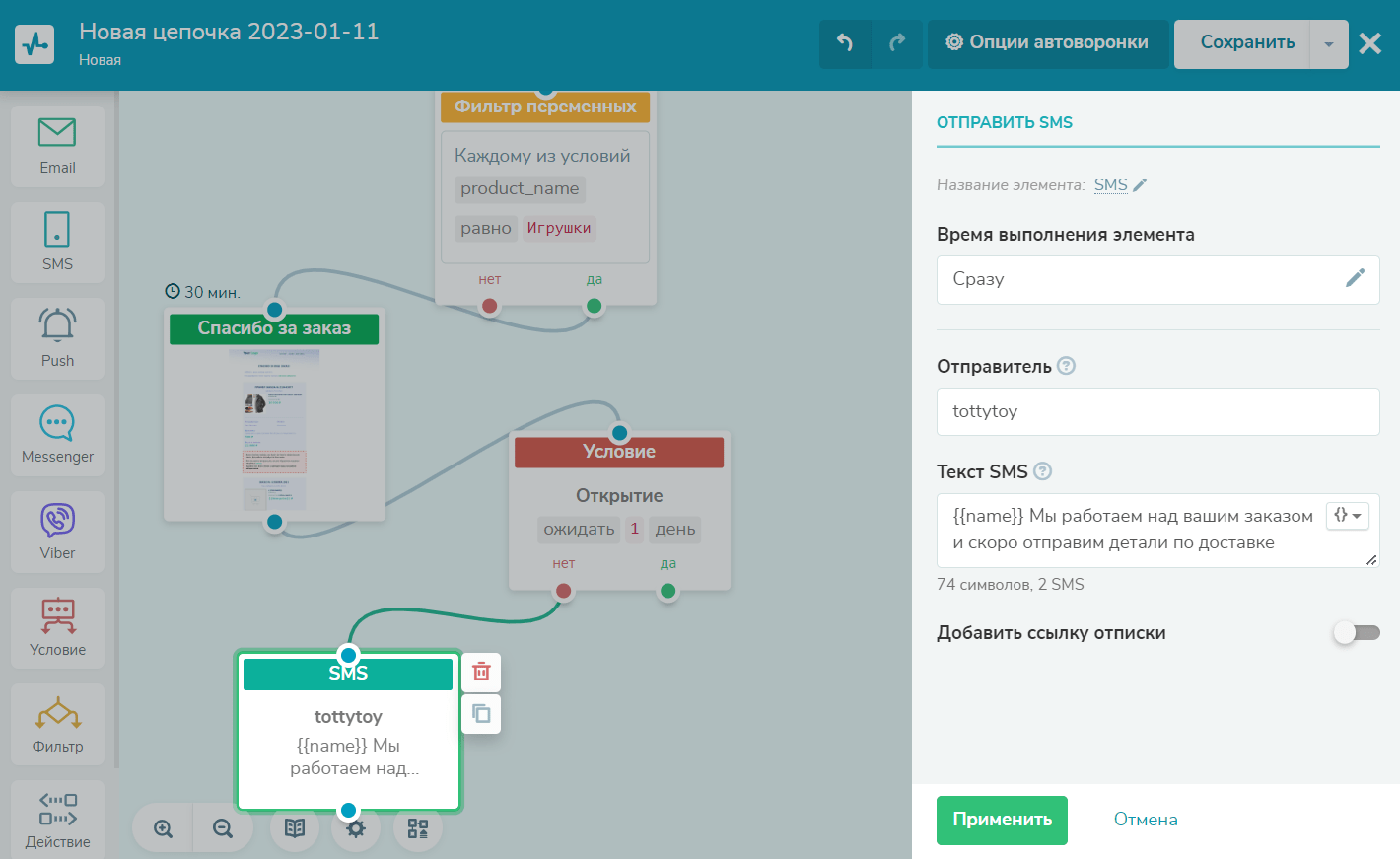Click the SMS element name link

(x=1111, y=184)
